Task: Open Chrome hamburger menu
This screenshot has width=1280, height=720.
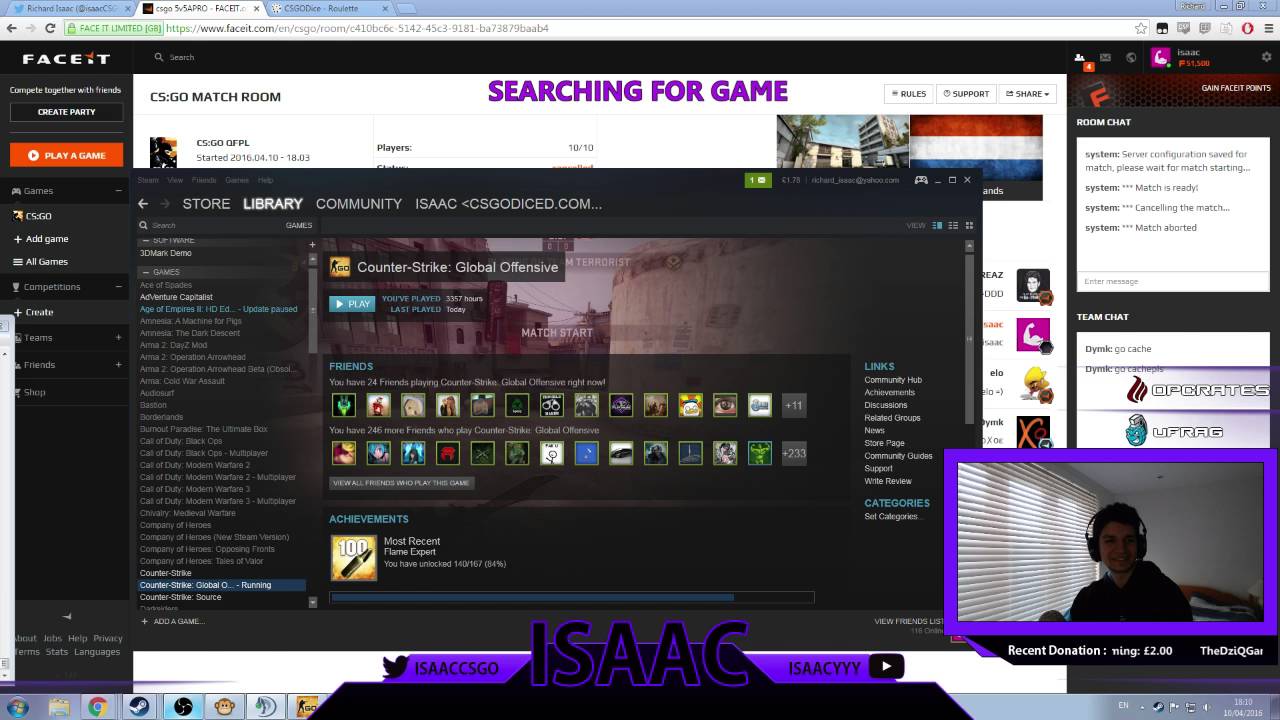Action: (1267, 28)
